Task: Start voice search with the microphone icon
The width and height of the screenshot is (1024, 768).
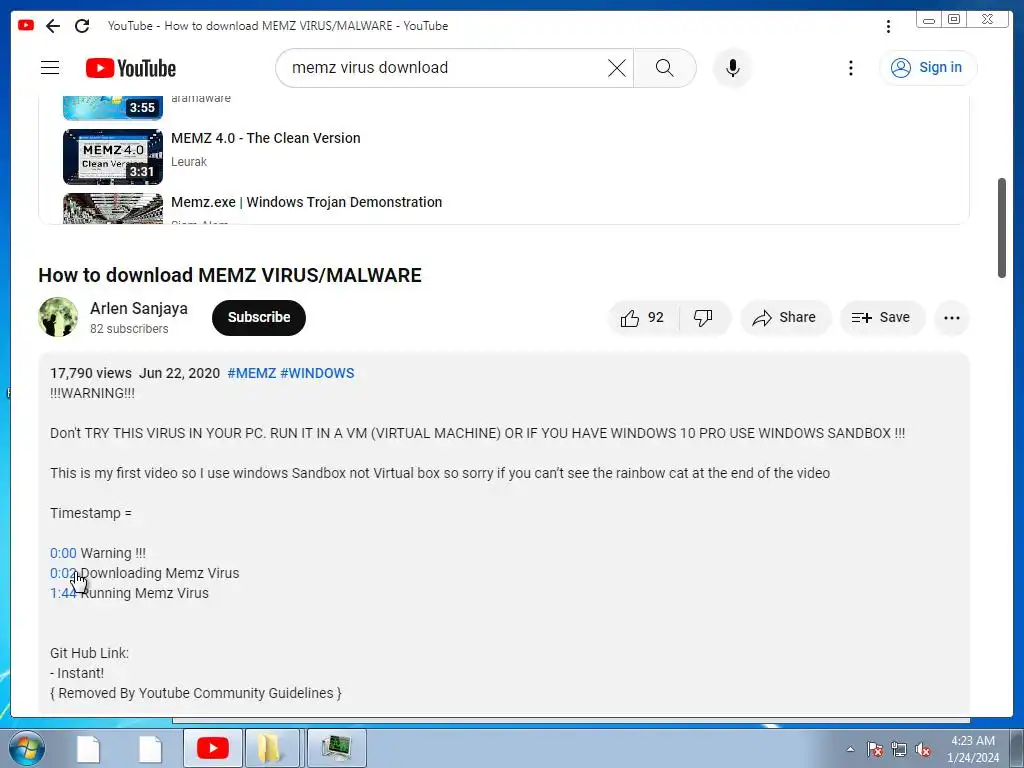Action: click(733, 68)
